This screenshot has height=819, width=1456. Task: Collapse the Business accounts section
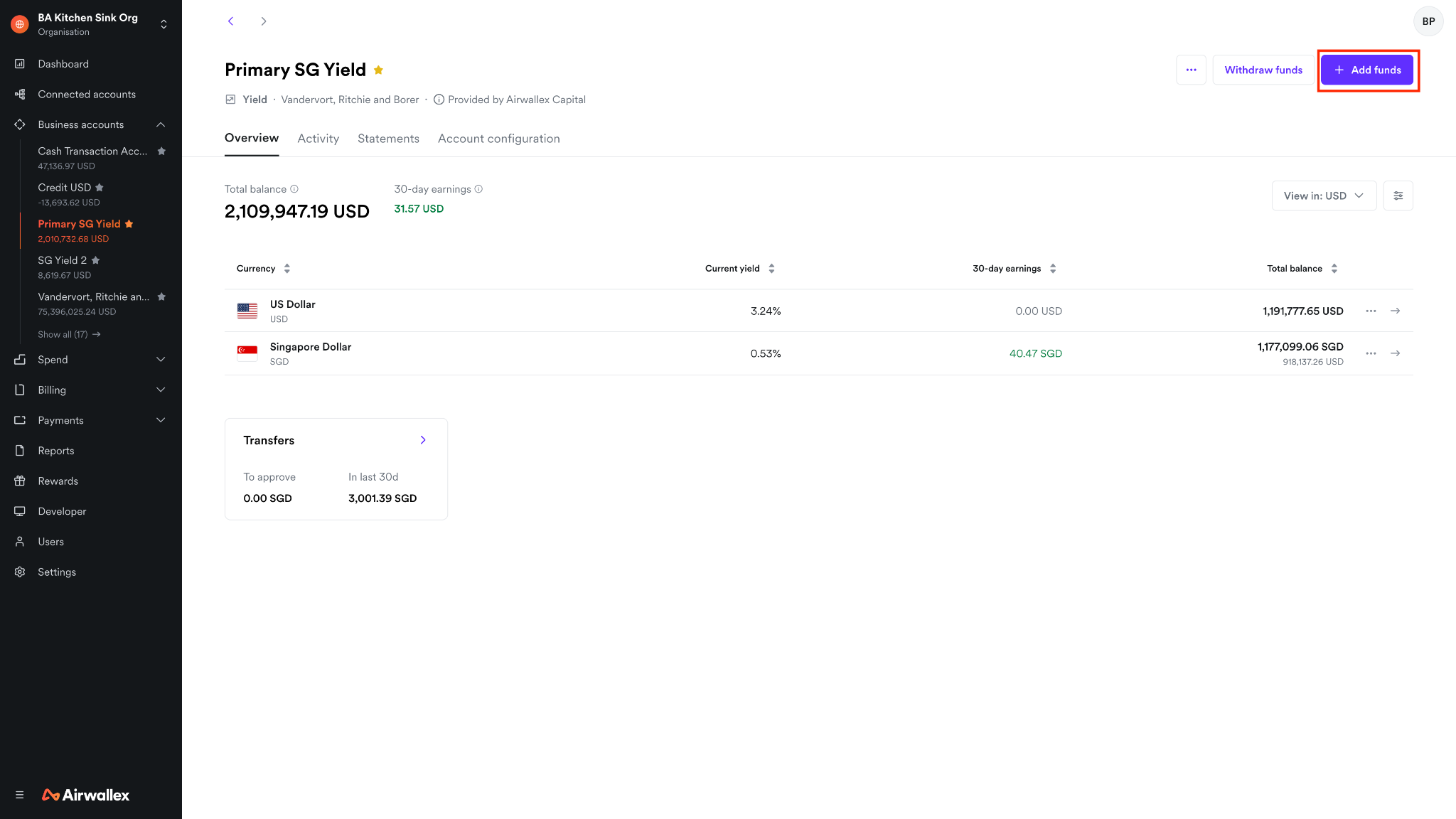[x=161, y=125]
